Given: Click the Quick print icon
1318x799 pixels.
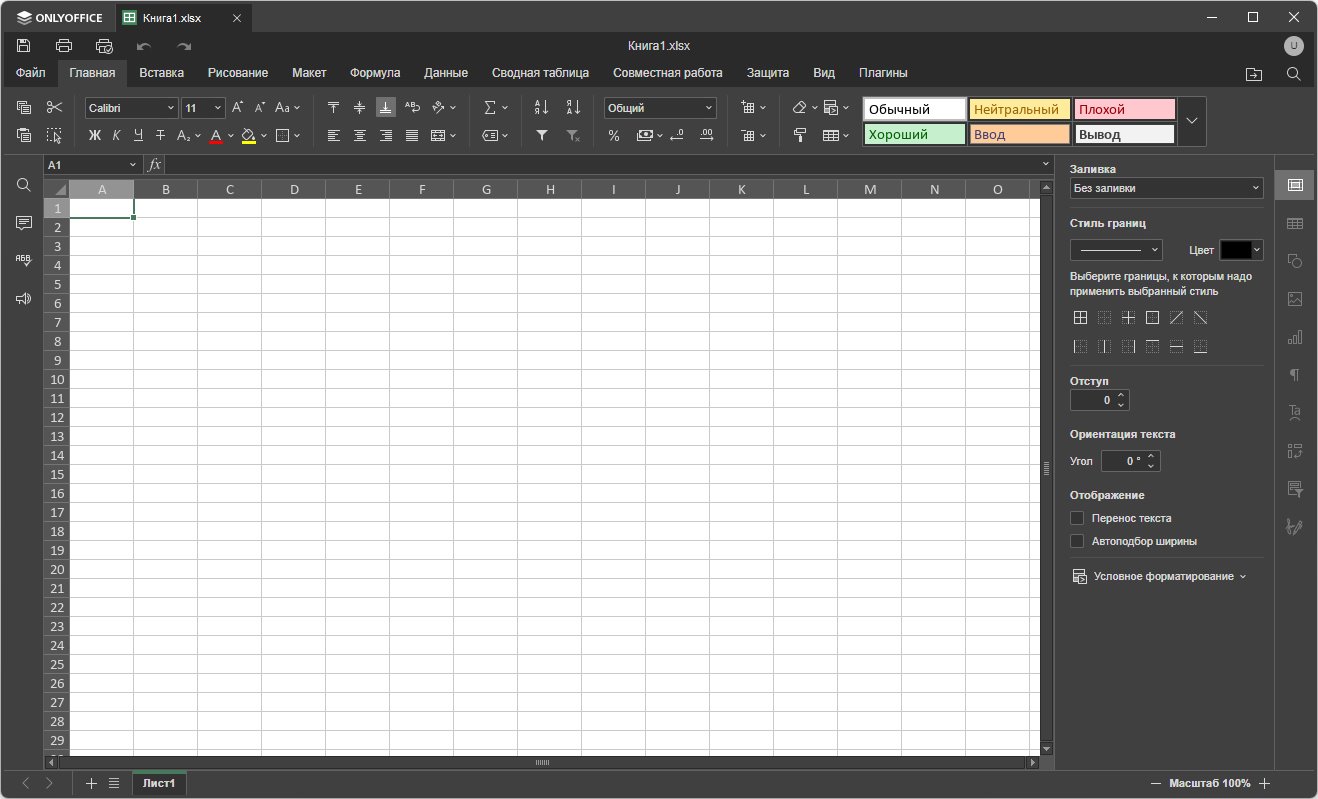Looking at the screenshot, I should coord(104,45).
